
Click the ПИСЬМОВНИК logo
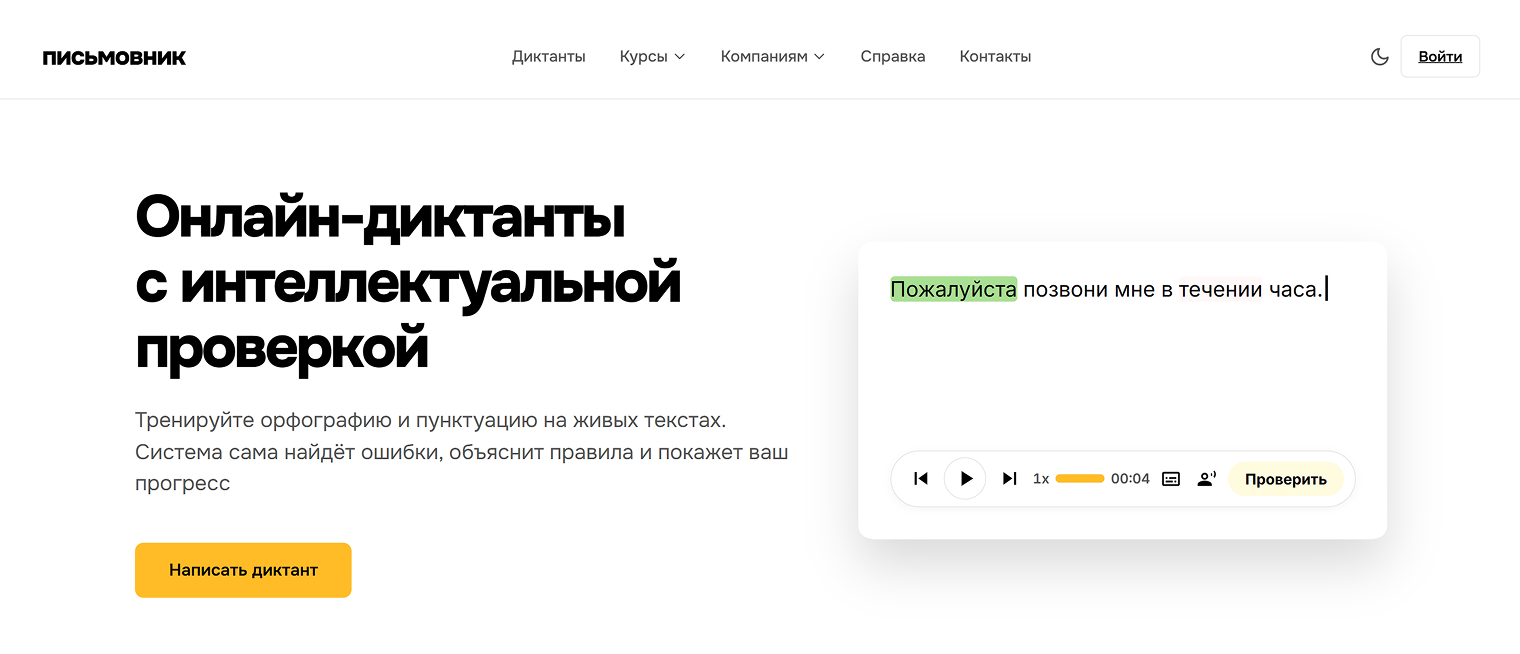click(x=114, y=58)
